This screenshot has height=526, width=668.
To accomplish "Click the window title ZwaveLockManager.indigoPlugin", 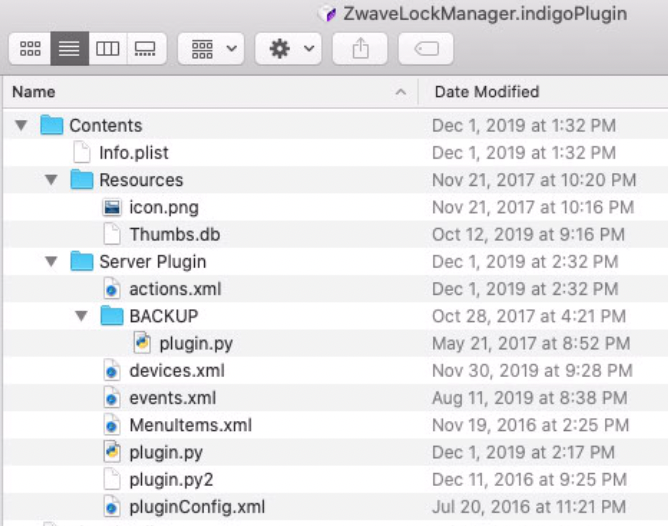I will point(485,14).
